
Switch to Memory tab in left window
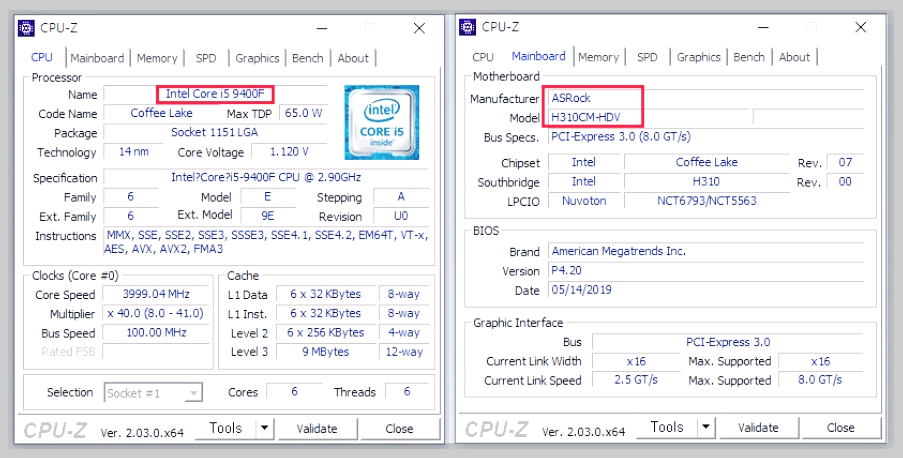click(157, 58)
